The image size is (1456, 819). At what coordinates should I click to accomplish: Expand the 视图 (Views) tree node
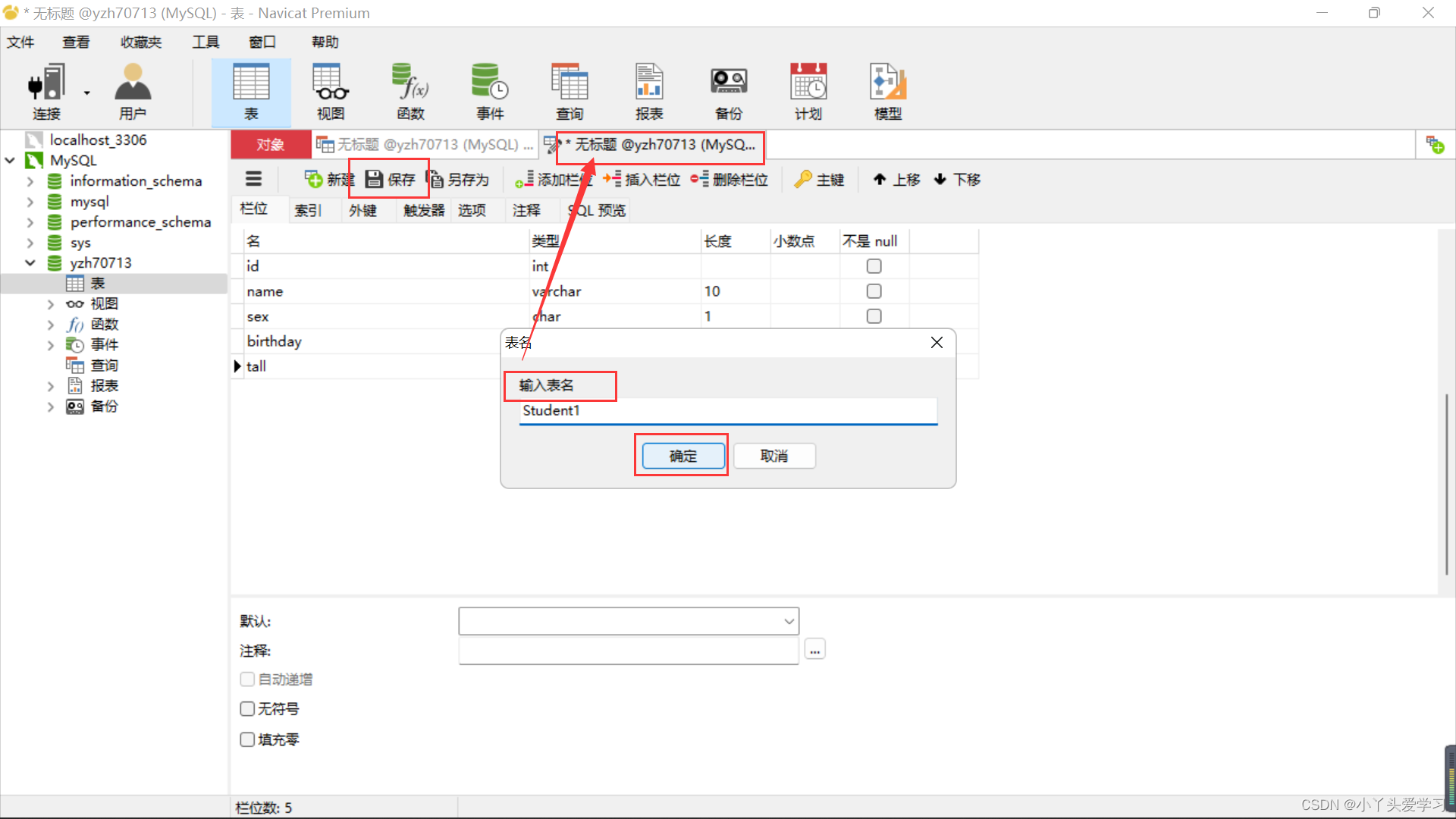point(51,304)
